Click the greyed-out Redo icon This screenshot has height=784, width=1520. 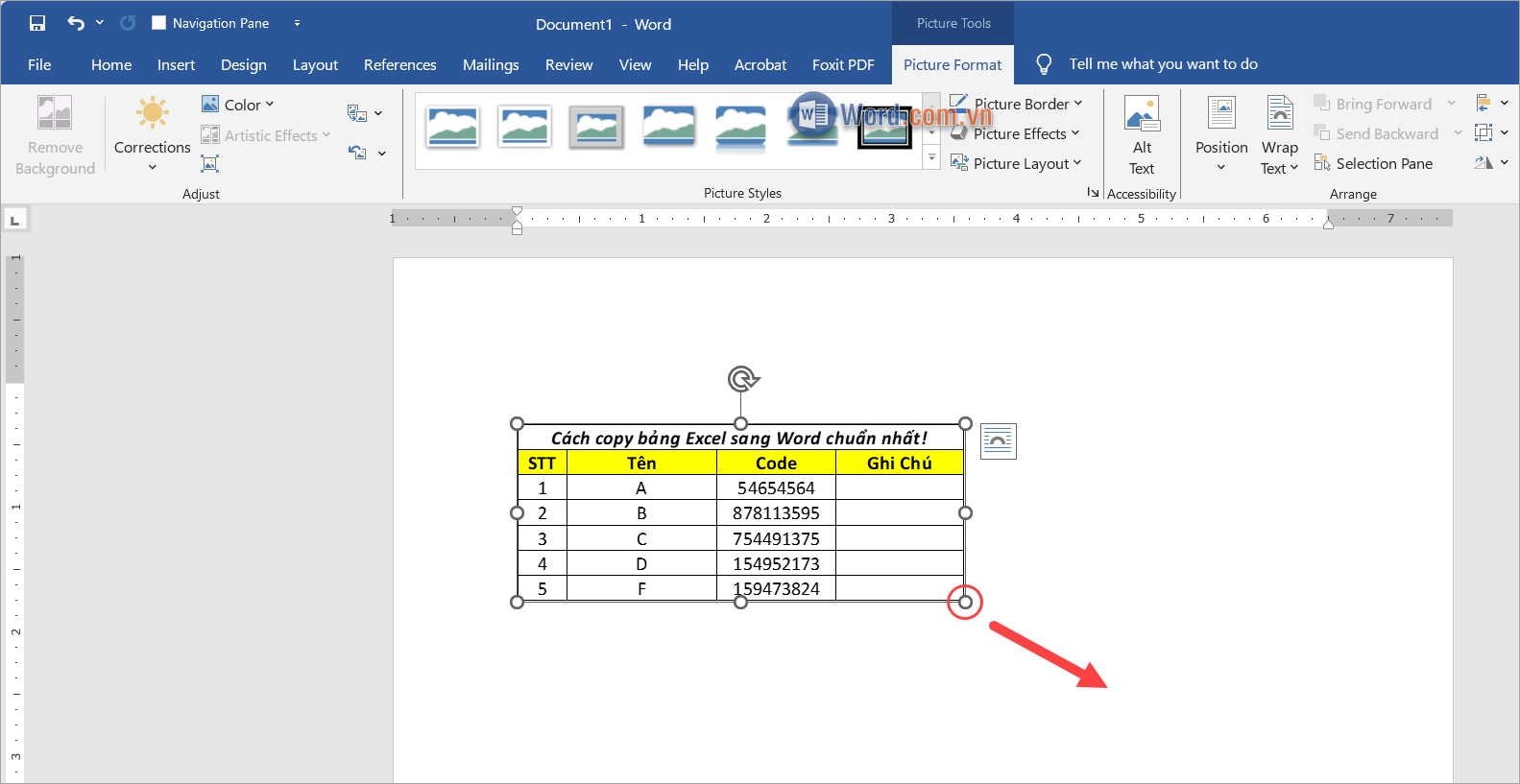point(128,23)
